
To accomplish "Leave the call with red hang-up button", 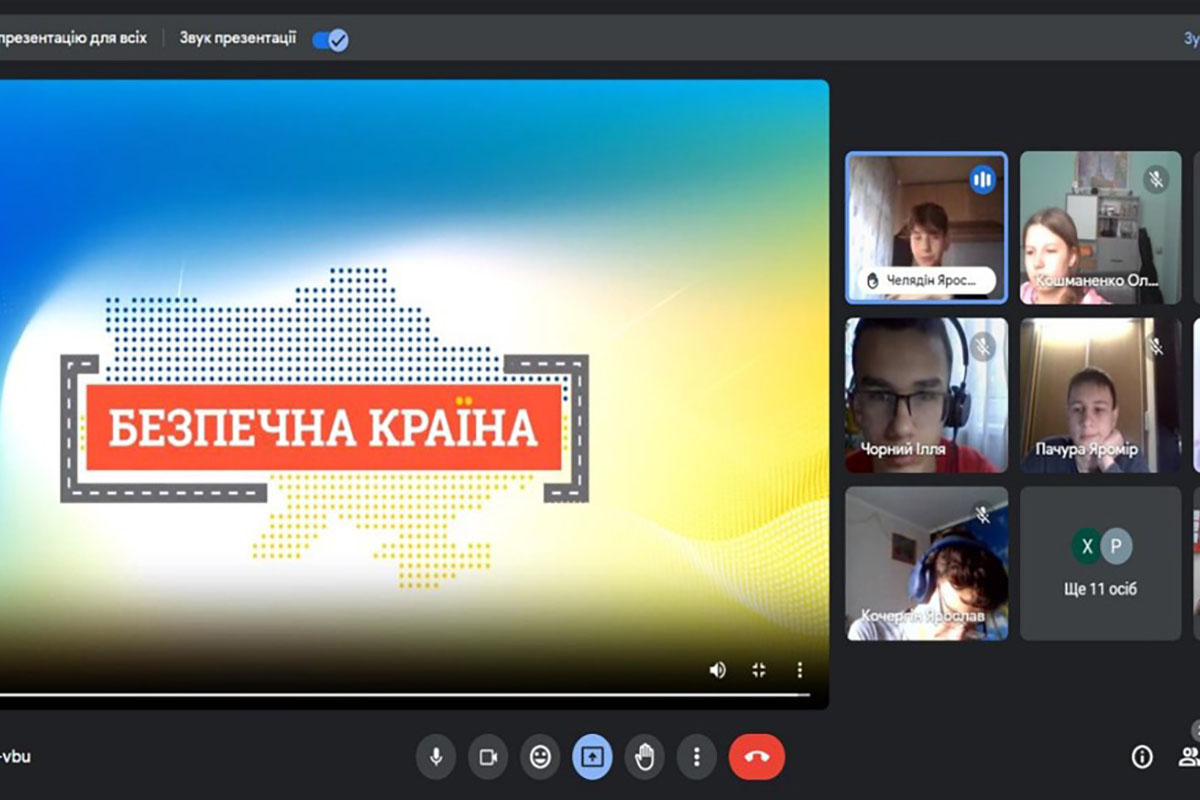I will 757,757.
